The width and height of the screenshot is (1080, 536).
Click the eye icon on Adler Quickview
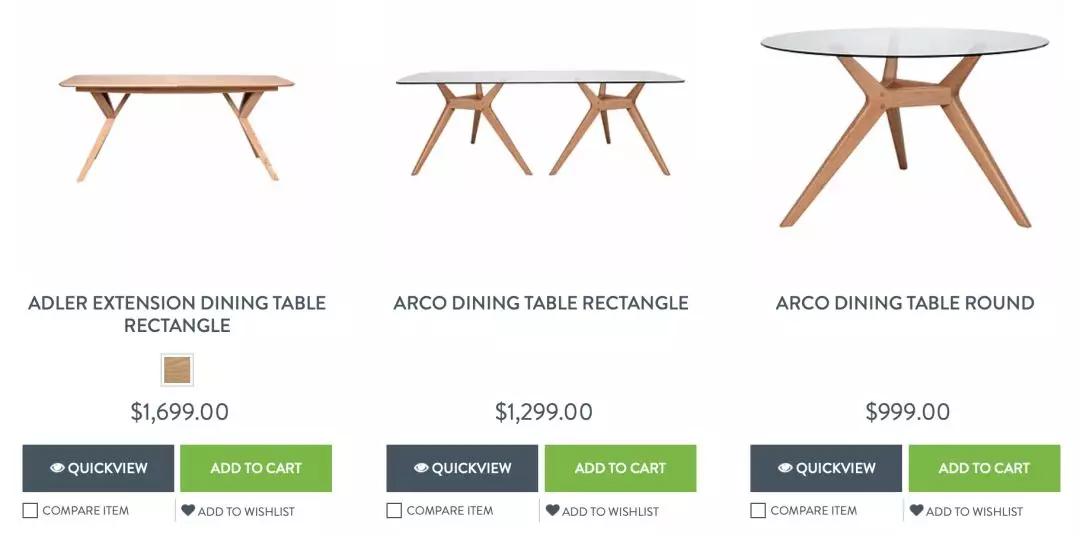click(x=57, y=468)
